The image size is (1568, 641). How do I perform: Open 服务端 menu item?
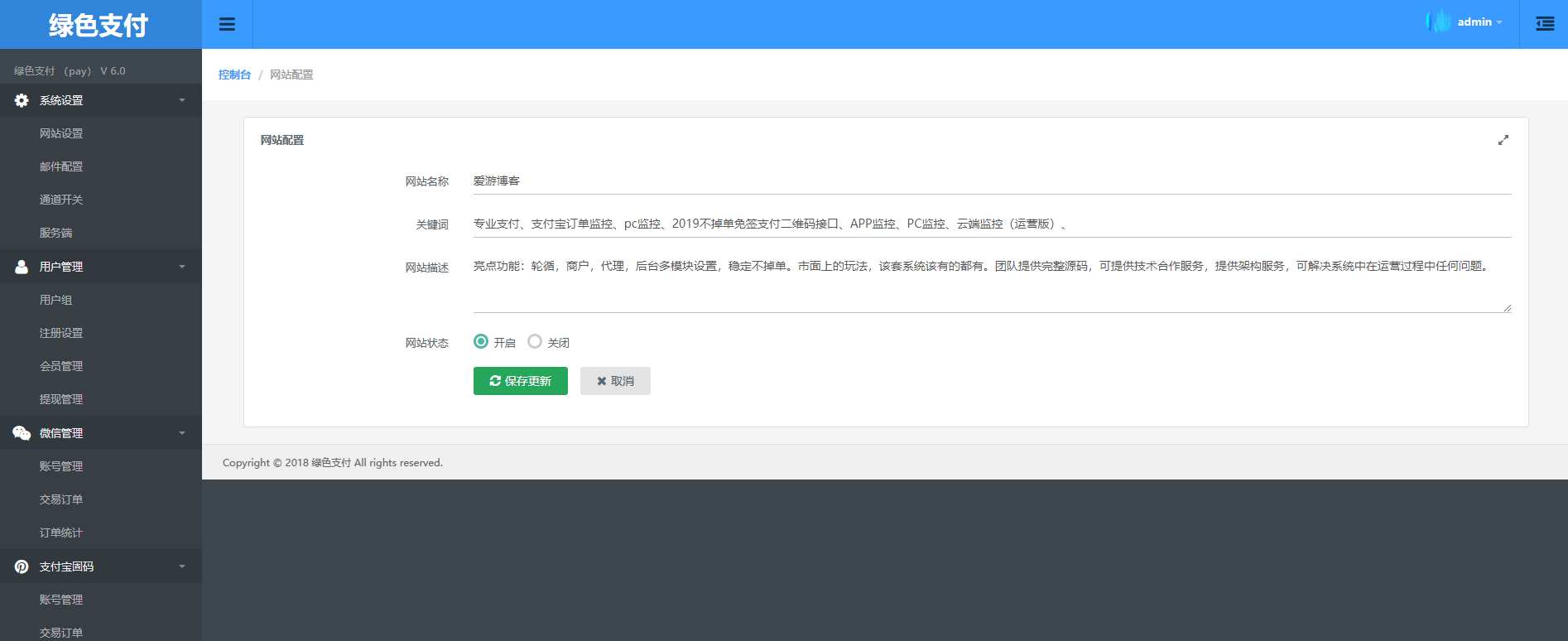[101, 233]
